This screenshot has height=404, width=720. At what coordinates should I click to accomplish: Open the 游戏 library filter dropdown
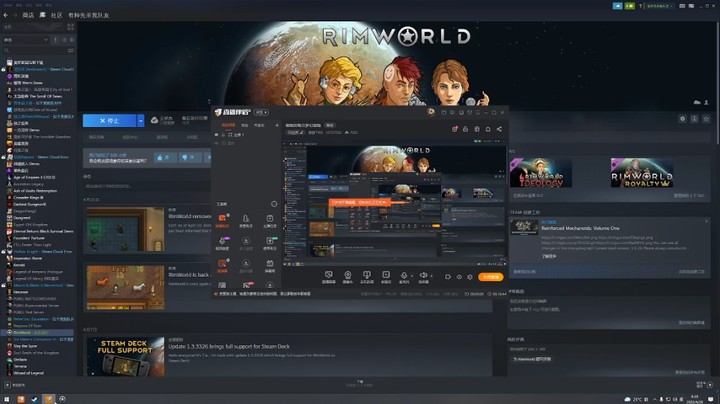(x=26, y=40)
